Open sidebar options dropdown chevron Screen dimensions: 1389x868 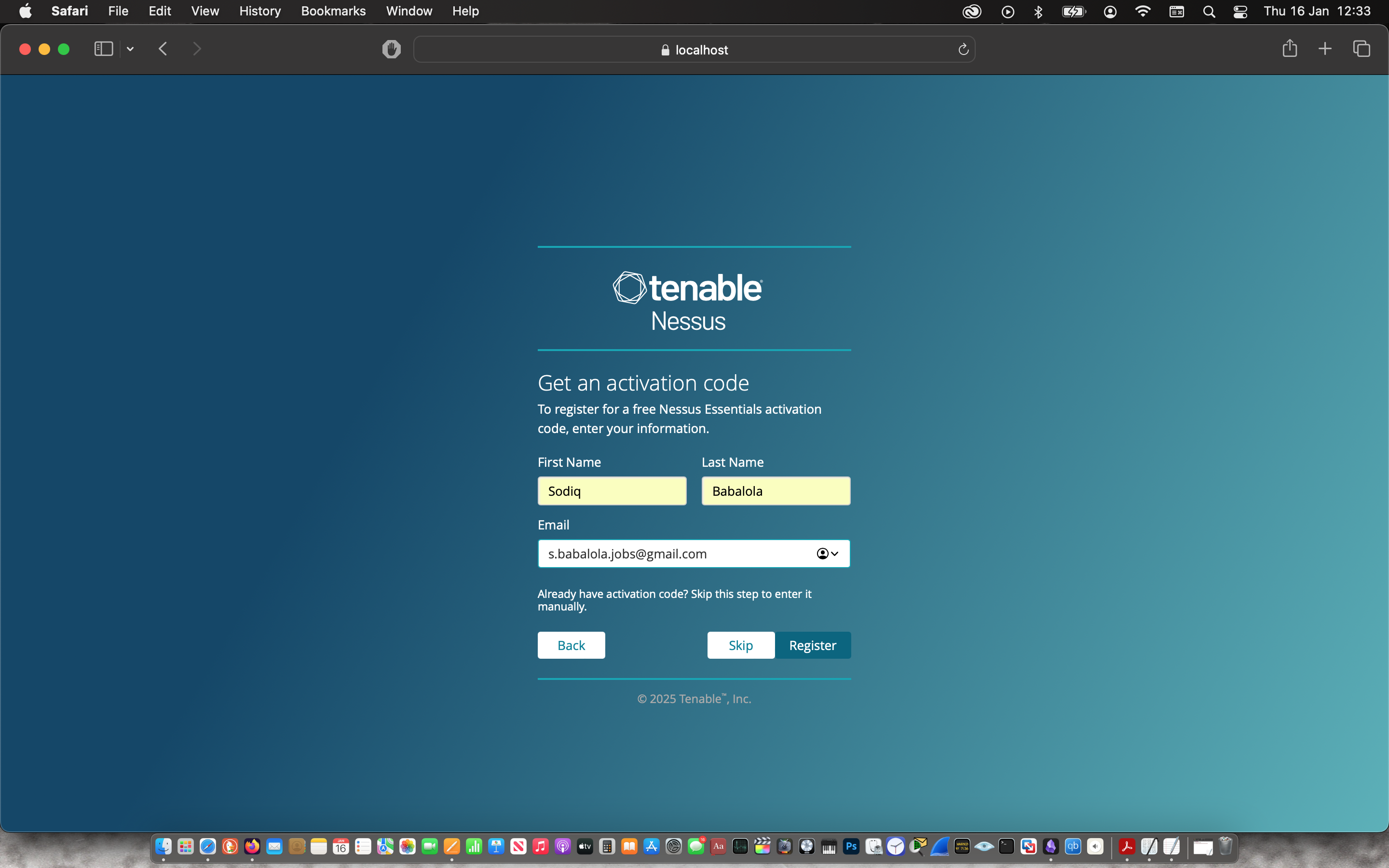pyautogui.click(x=130, y=49)
